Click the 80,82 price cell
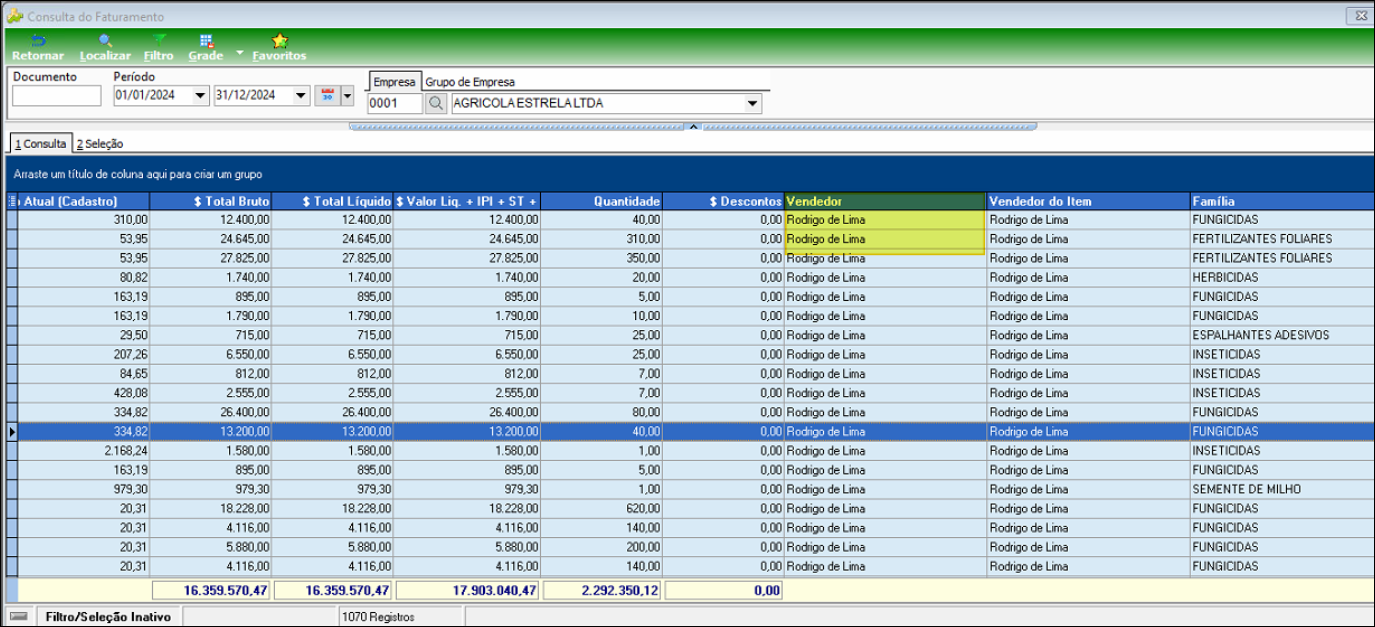1375x627 pixels. [84, 277]
